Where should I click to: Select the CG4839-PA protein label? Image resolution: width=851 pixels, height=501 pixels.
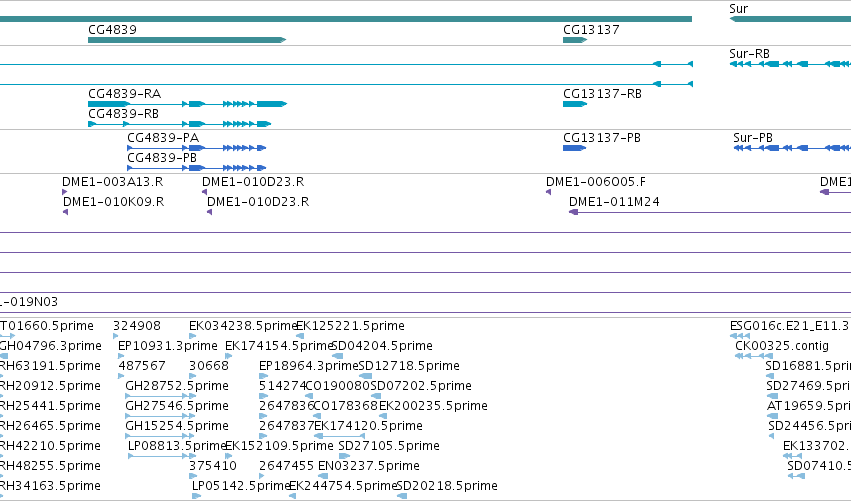pyautogui.click(x=163, y=138)
